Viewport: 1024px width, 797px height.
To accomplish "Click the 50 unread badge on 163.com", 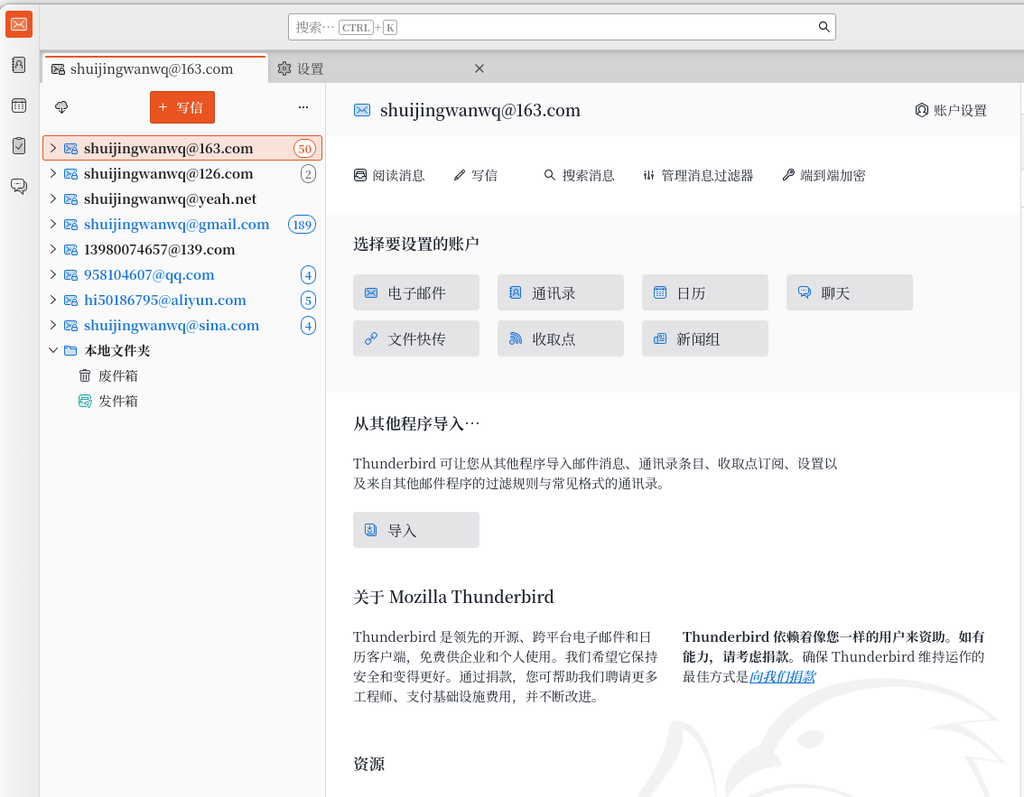I will pos(304,149).
